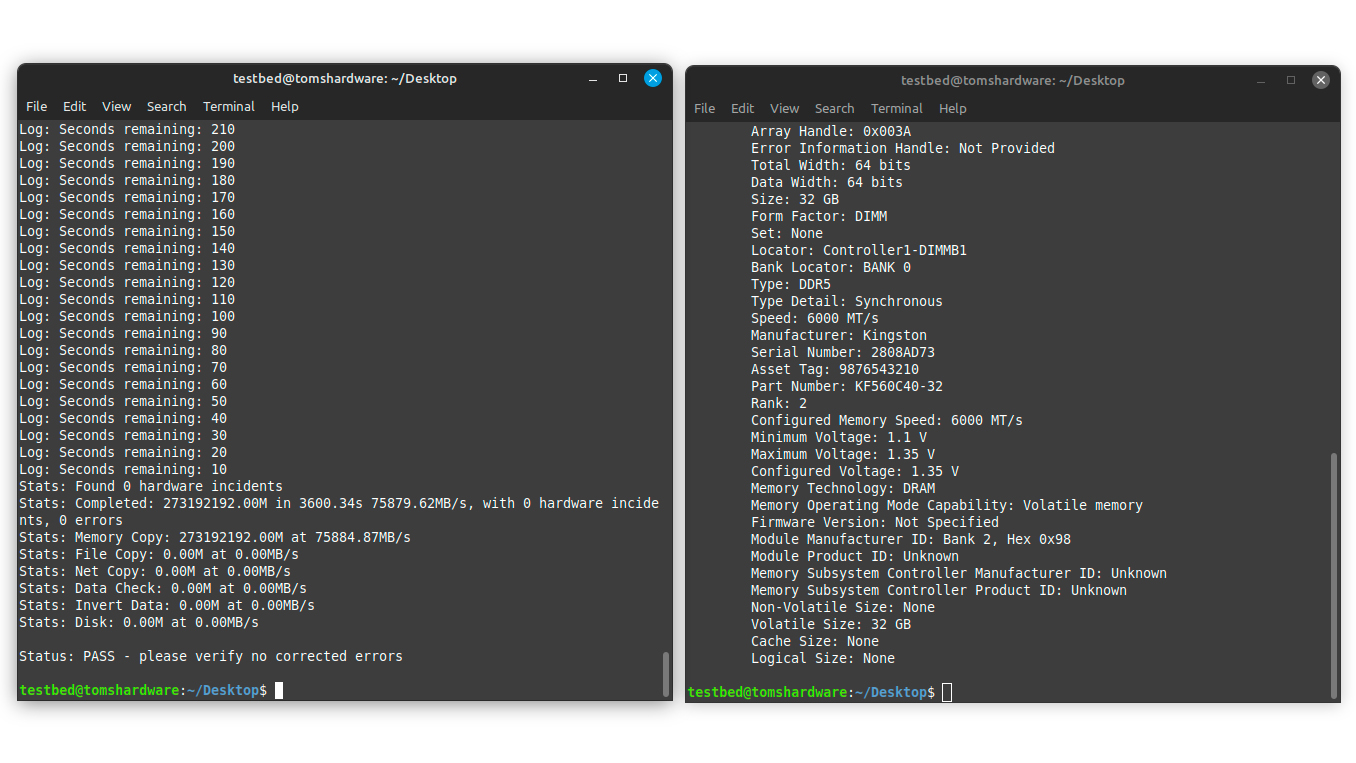Click 'Type Detail: Synchronous' line
Image resolution: width=1356 pixels, height=763 pixels.
pos(847,301)
